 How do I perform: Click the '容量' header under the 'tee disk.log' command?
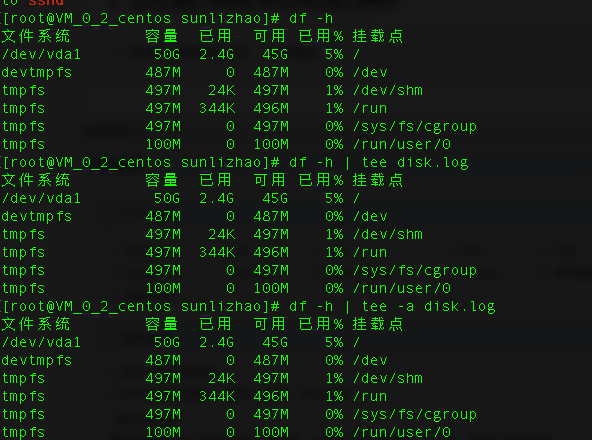[x=162, y=181]
